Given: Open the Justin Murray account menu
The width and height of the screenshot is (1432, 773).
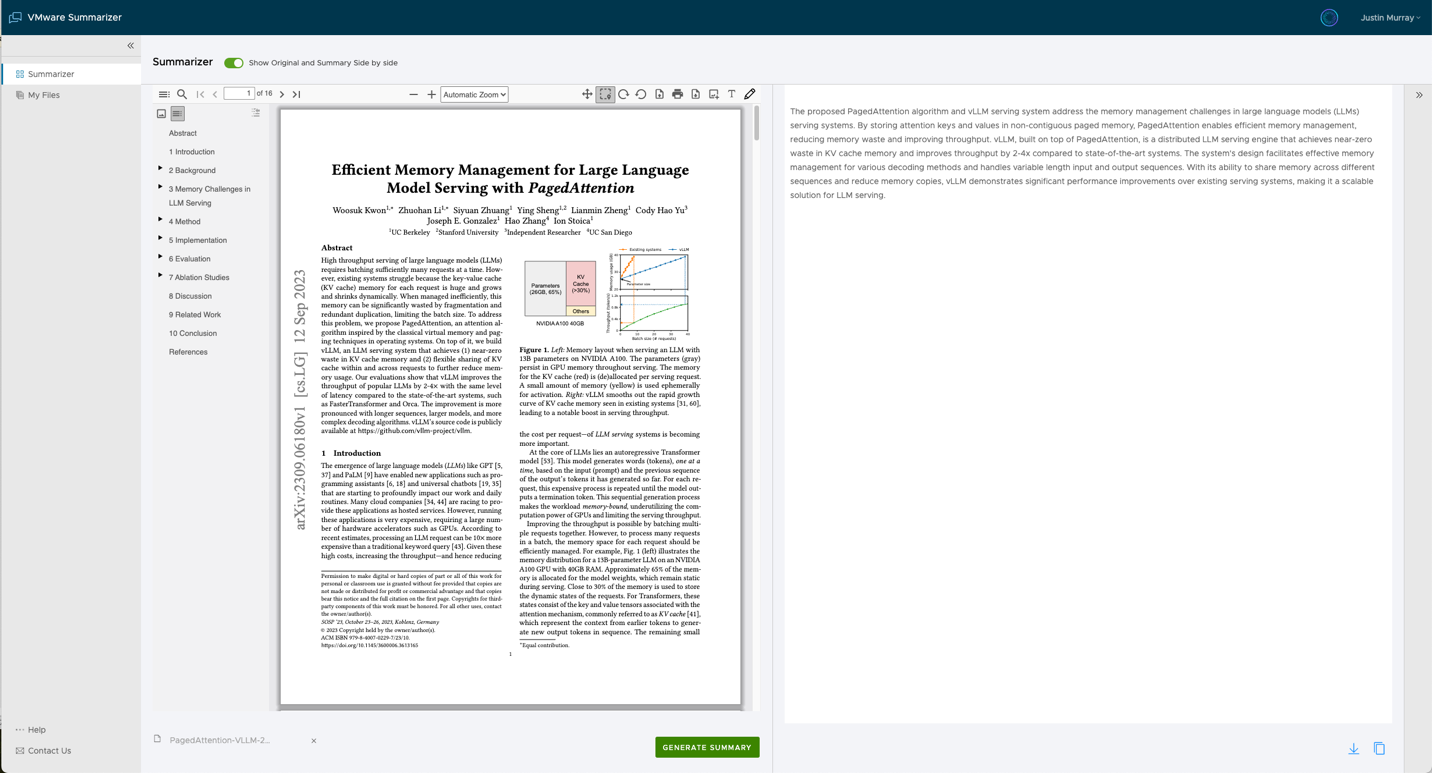Looking at the screenshot, I should pyautogui.click(x=1391, y=17).
